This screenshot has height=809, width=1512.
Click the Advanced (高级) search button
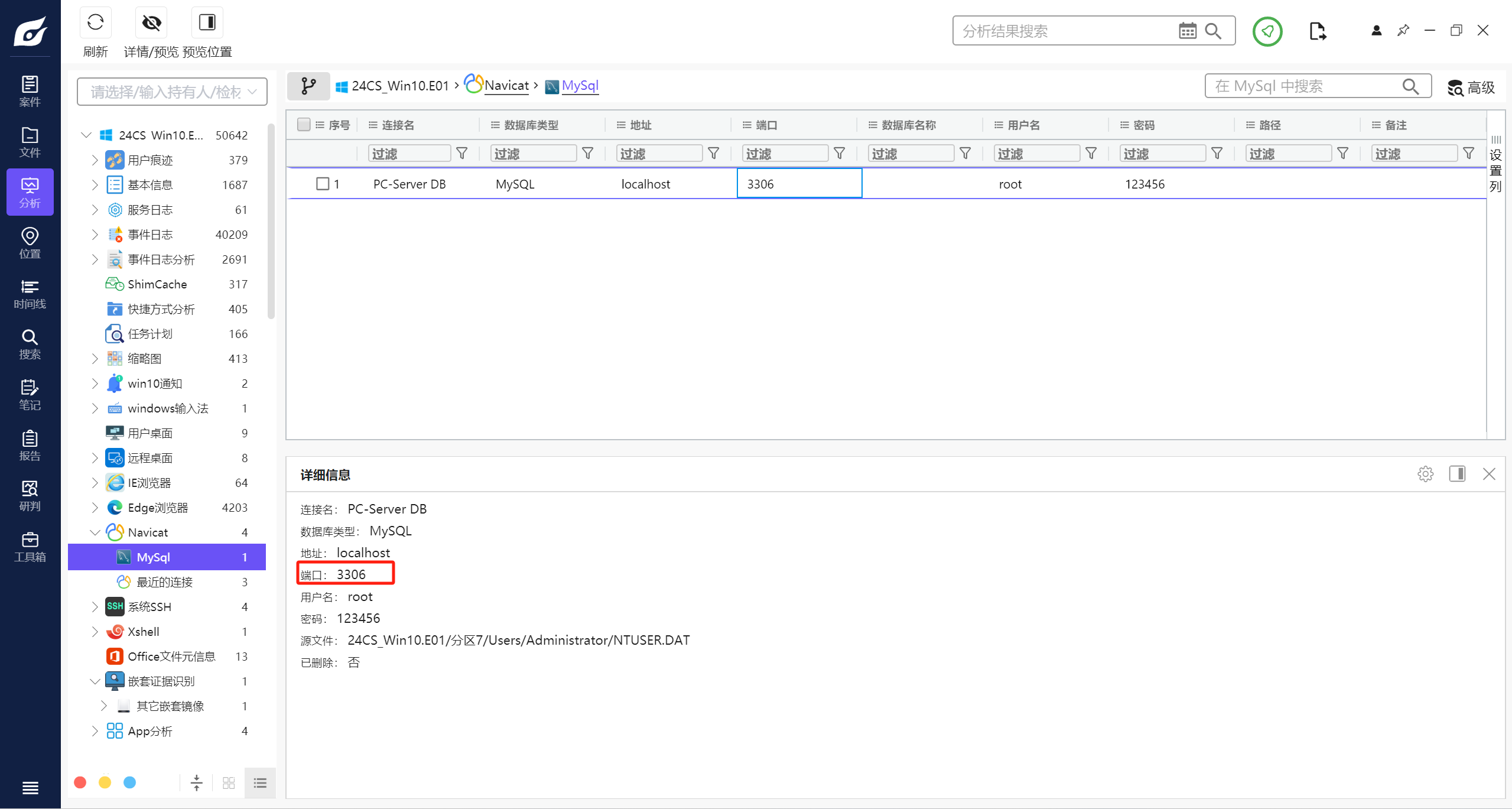pos(1471,87)
